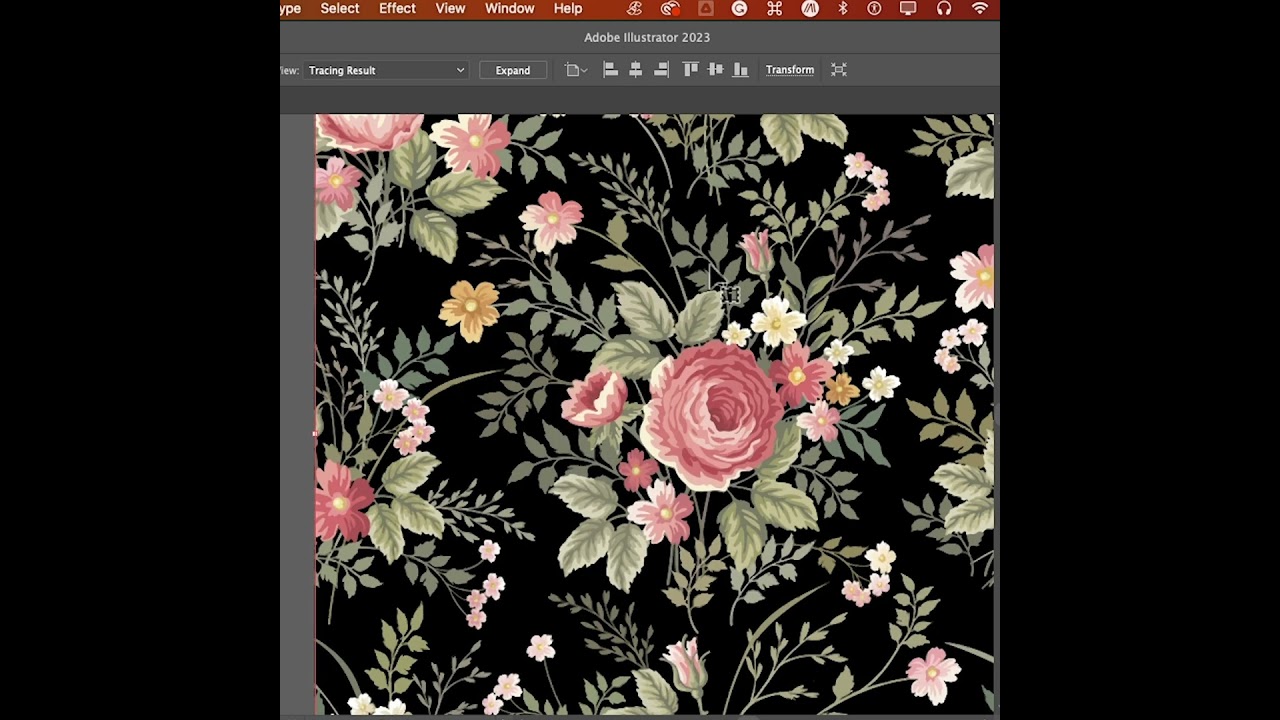Click the Grammarly G menu bar icon

coord(739,9)
